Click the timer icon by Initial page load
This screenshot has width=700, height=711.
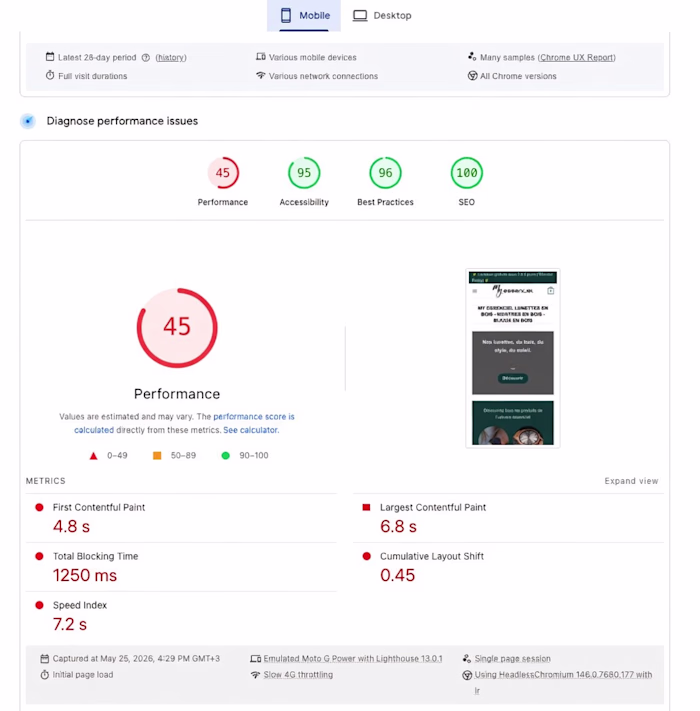click(x=44, y=675)
